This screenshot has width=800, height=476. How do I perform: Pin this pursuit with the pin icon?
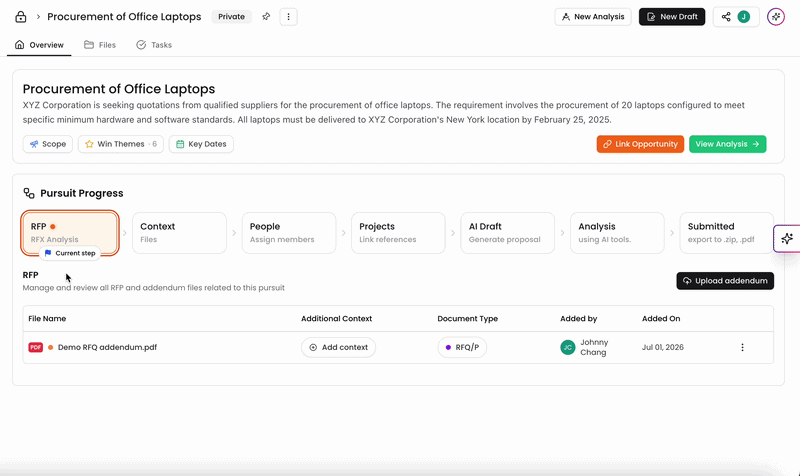(x=266, y=17)
